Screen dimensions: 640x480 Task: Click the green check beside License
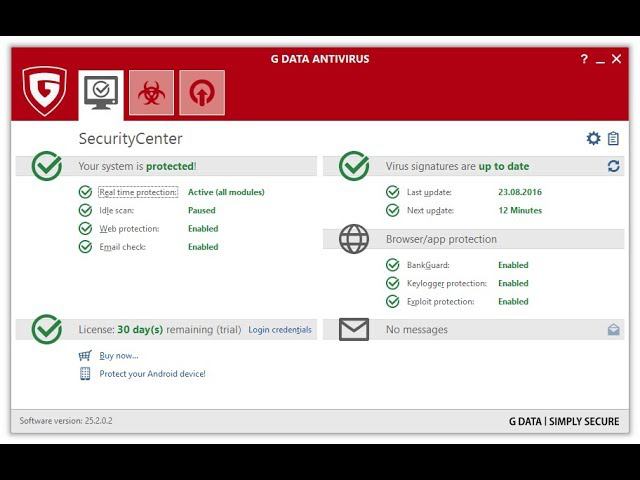47,329
